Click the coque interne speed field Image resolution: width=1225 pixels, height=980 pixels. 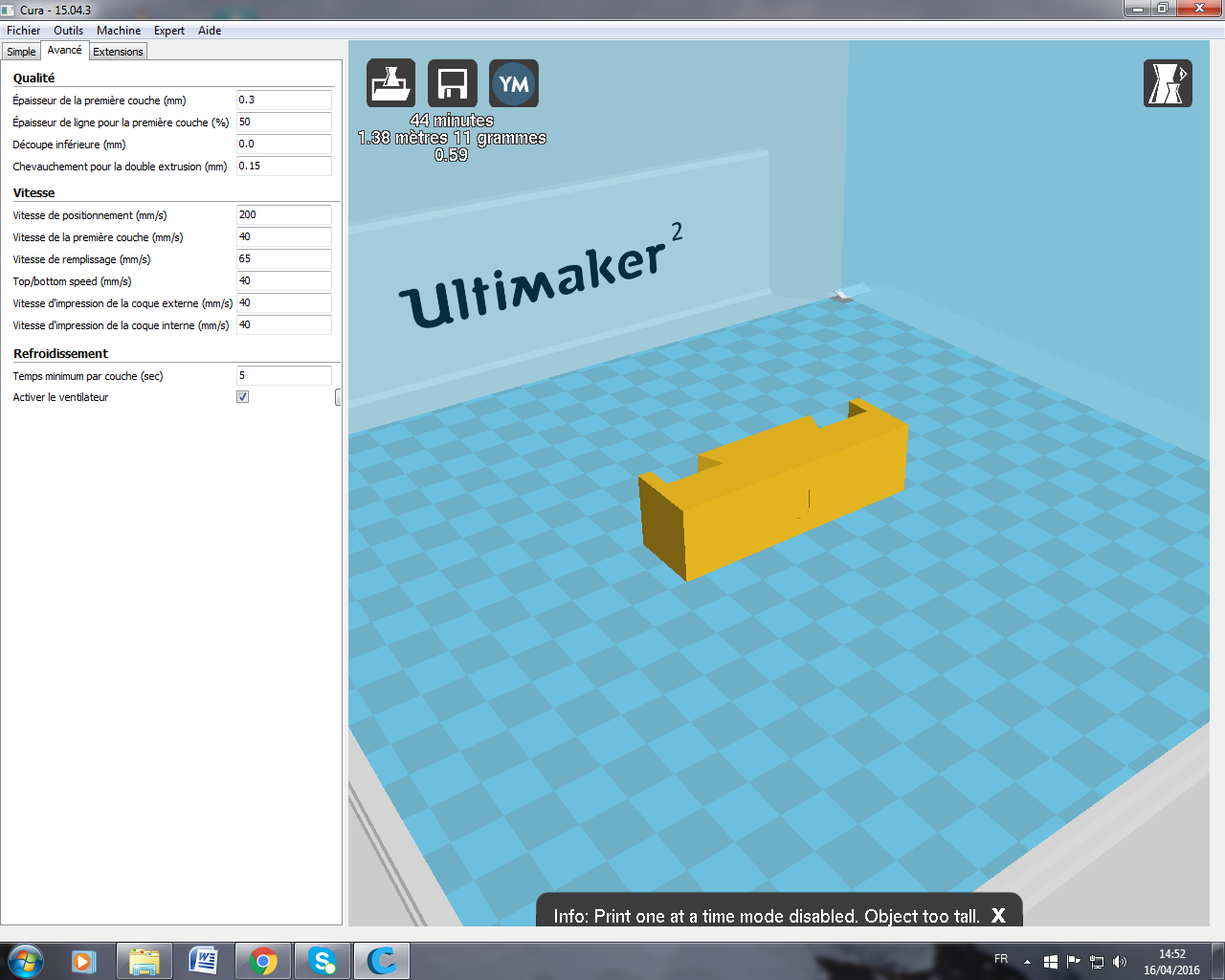point(284,324)
